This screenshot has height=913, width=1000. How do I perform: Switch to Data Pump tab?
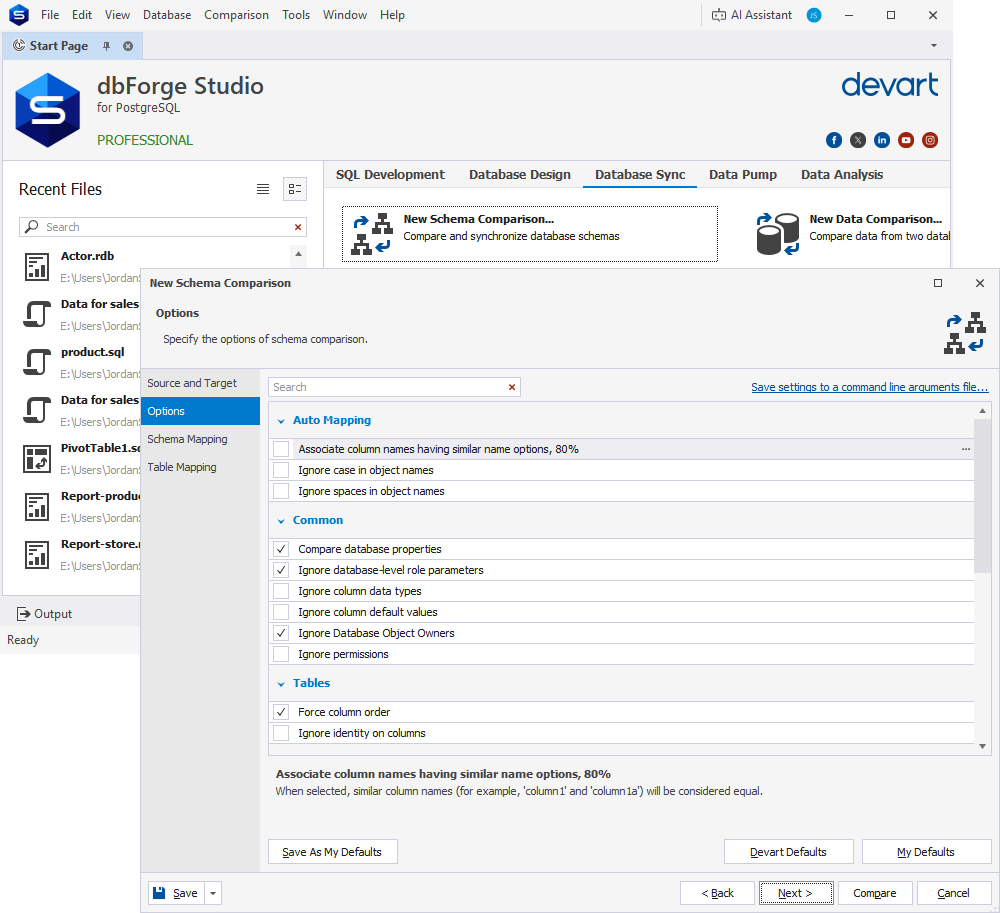coord(743,175)
